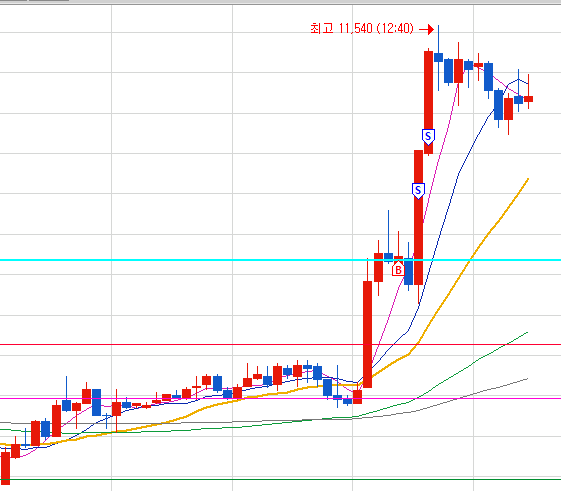
Task: Click the long red breakout candle crossing red line
Action: click(x=367, y=334)
